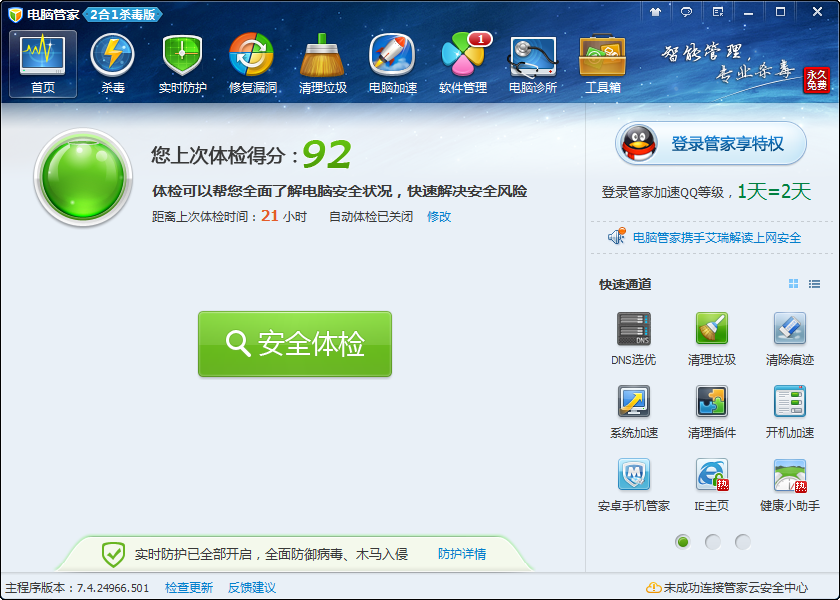Open 软件管理 with the red badge
This screenshot has width=840, height=600.
click(x=462, y=62)
